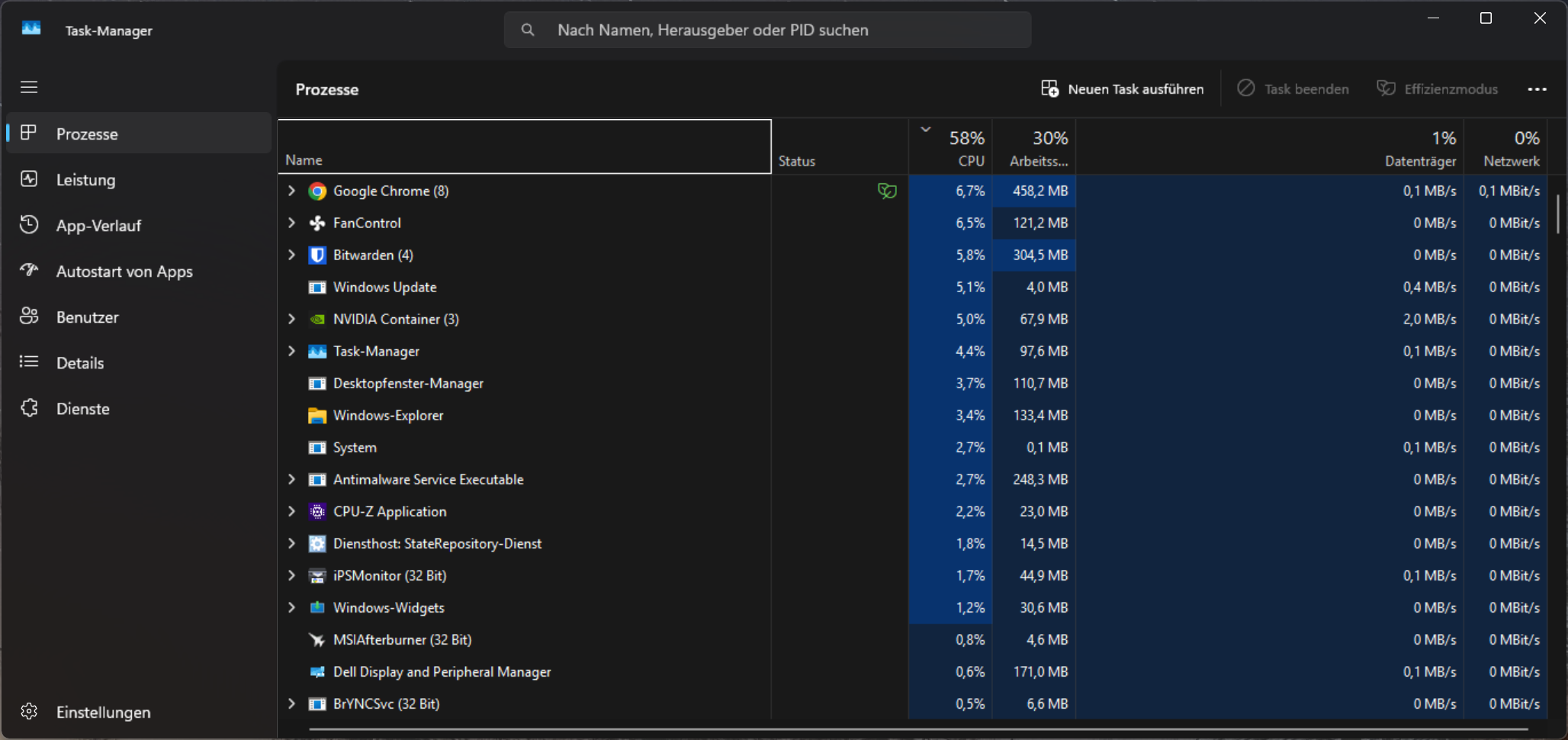The image size is (1568, 740).
Task: Expand the NVIDIA Container (3) group
Action: [x=291, y=319]
